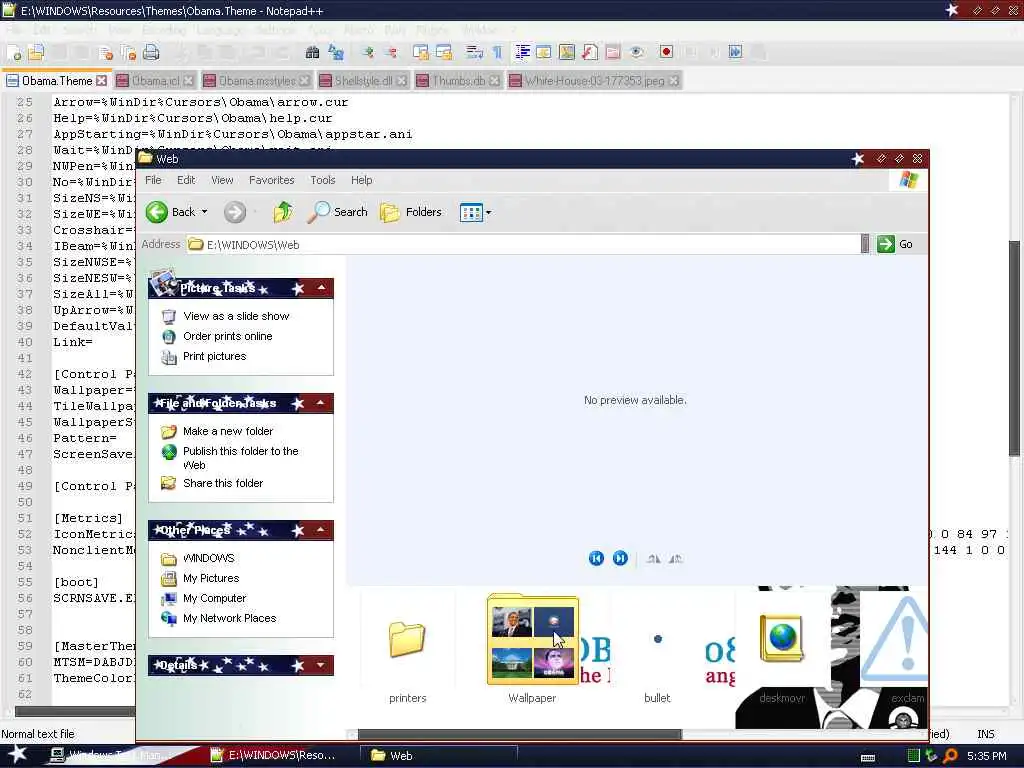This screenshot has width=1024, height=768.
Task: Switch to the Obama.Theme tab
Action: click(x=57, y=81)
